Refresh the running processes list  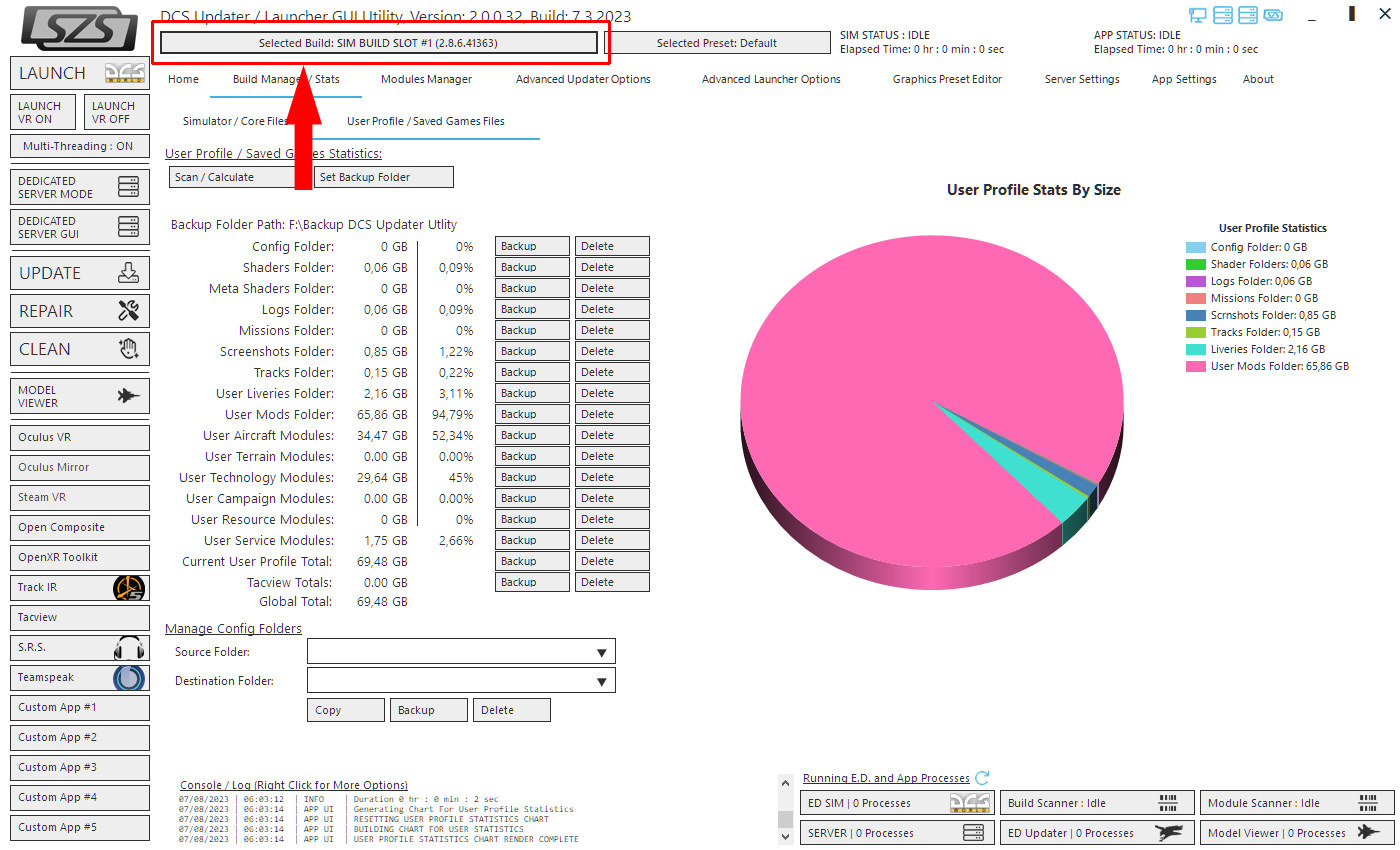coord(982,778)
